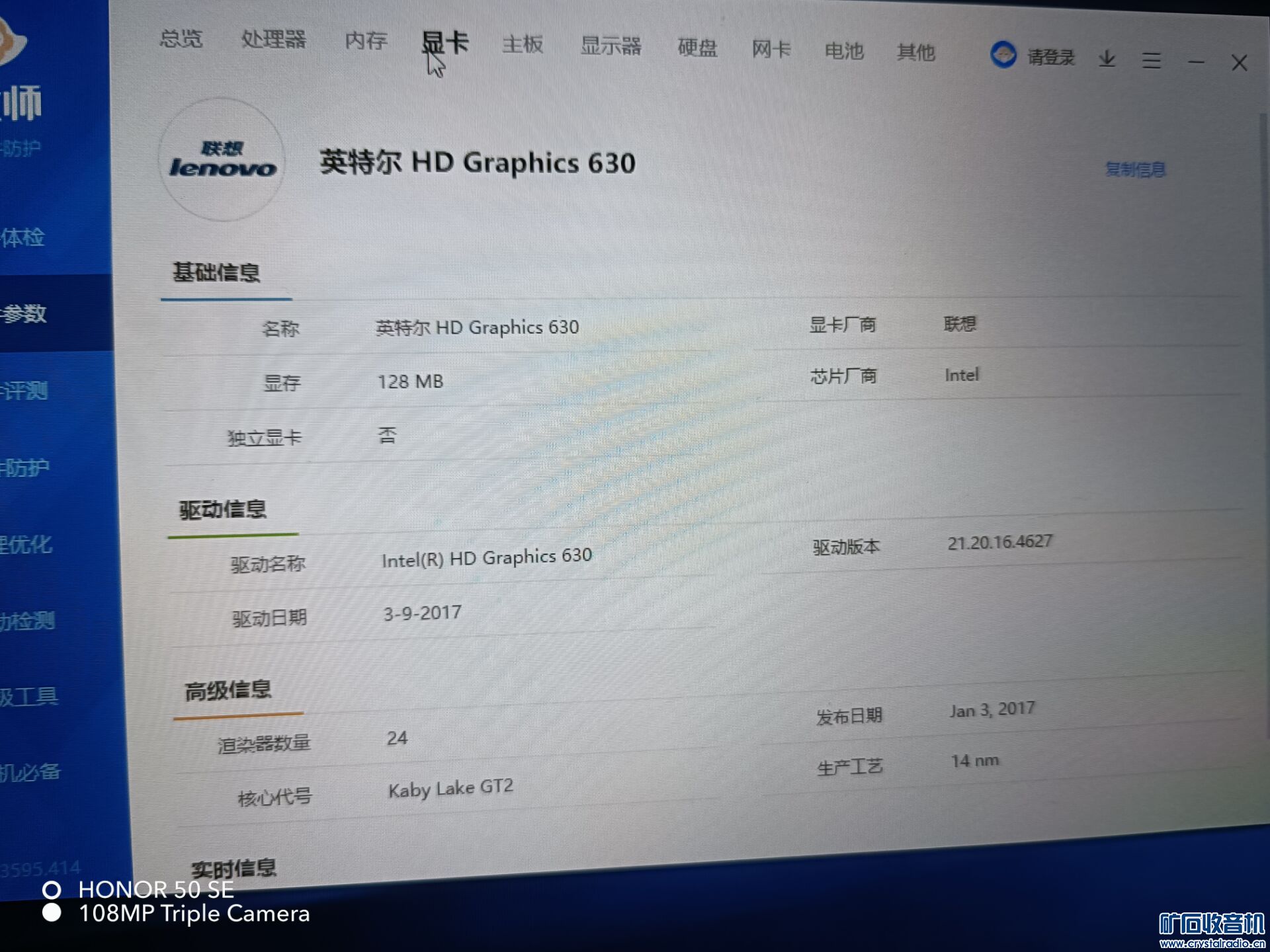Click the release date Jan 3, 2017
1270x952 pixels.
[992, 709]
